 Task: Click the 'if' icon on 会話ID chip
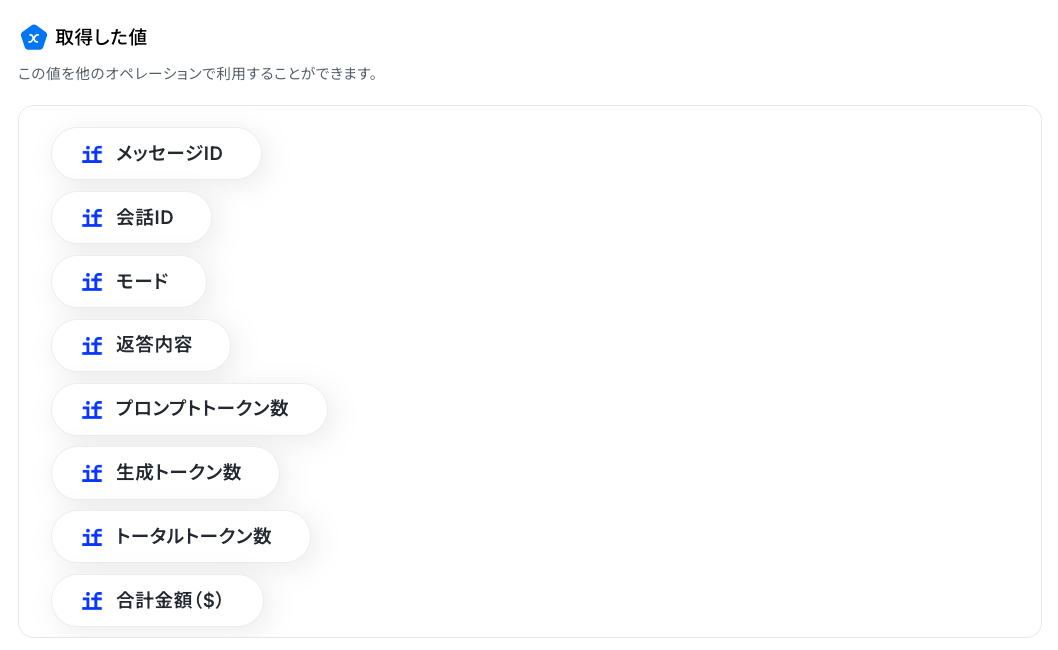(92, 218)
